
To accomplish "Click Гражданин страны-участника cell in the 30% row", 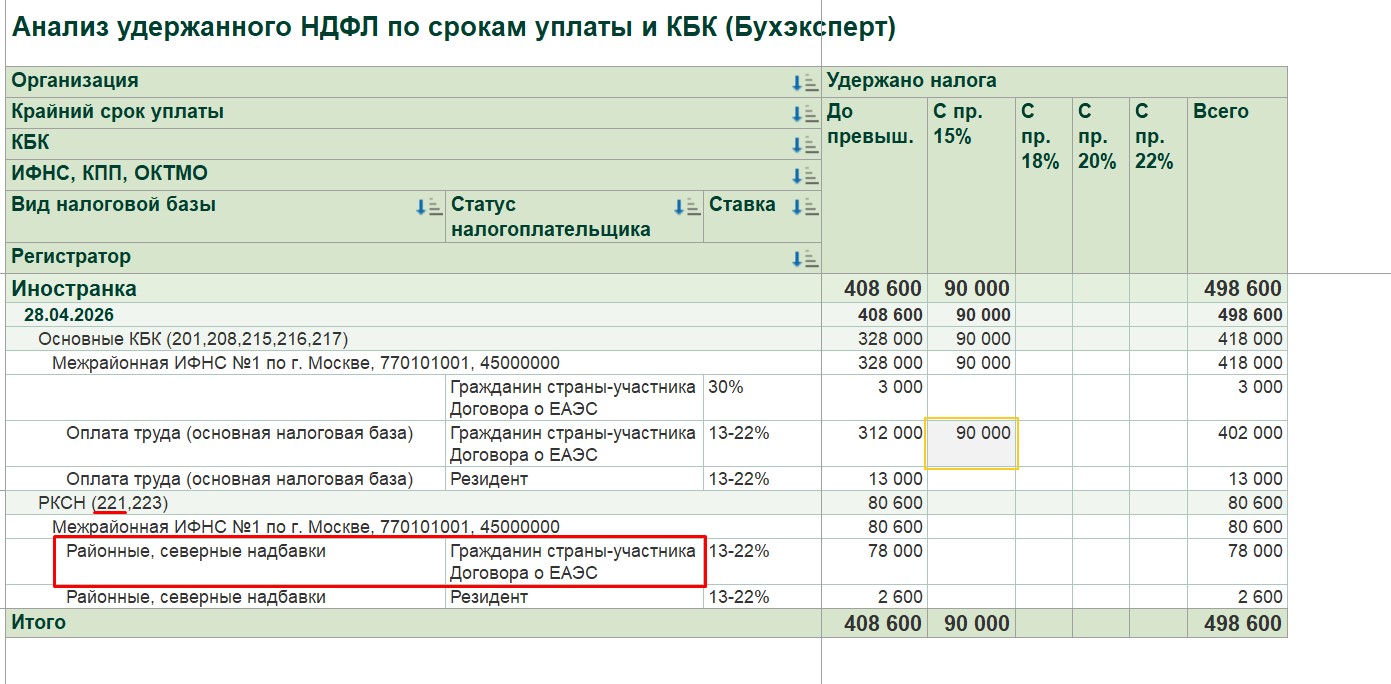I will tap(575, 398).
